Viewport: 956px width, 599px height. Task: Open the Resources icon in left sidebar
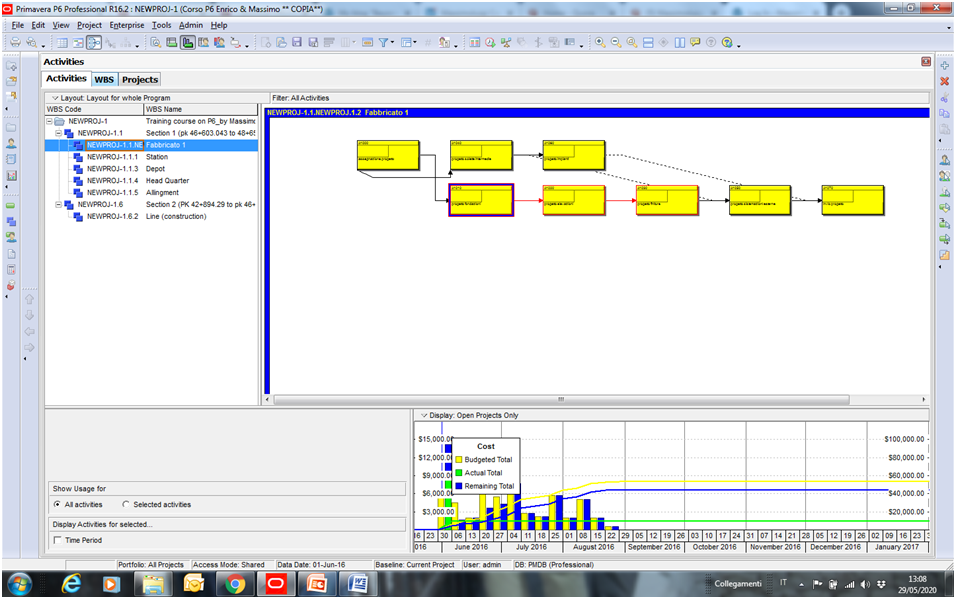pos(11,144)
